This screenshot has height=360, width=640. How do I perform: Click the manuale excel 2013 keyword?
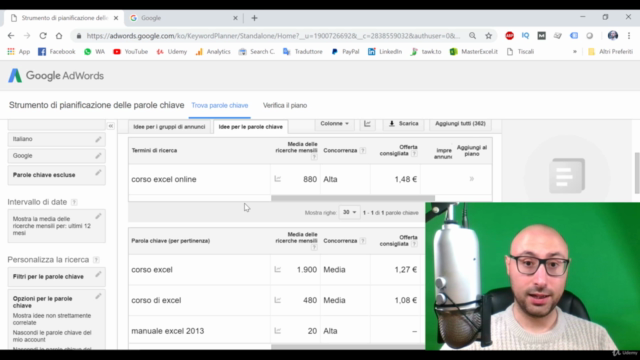point(167,331)
